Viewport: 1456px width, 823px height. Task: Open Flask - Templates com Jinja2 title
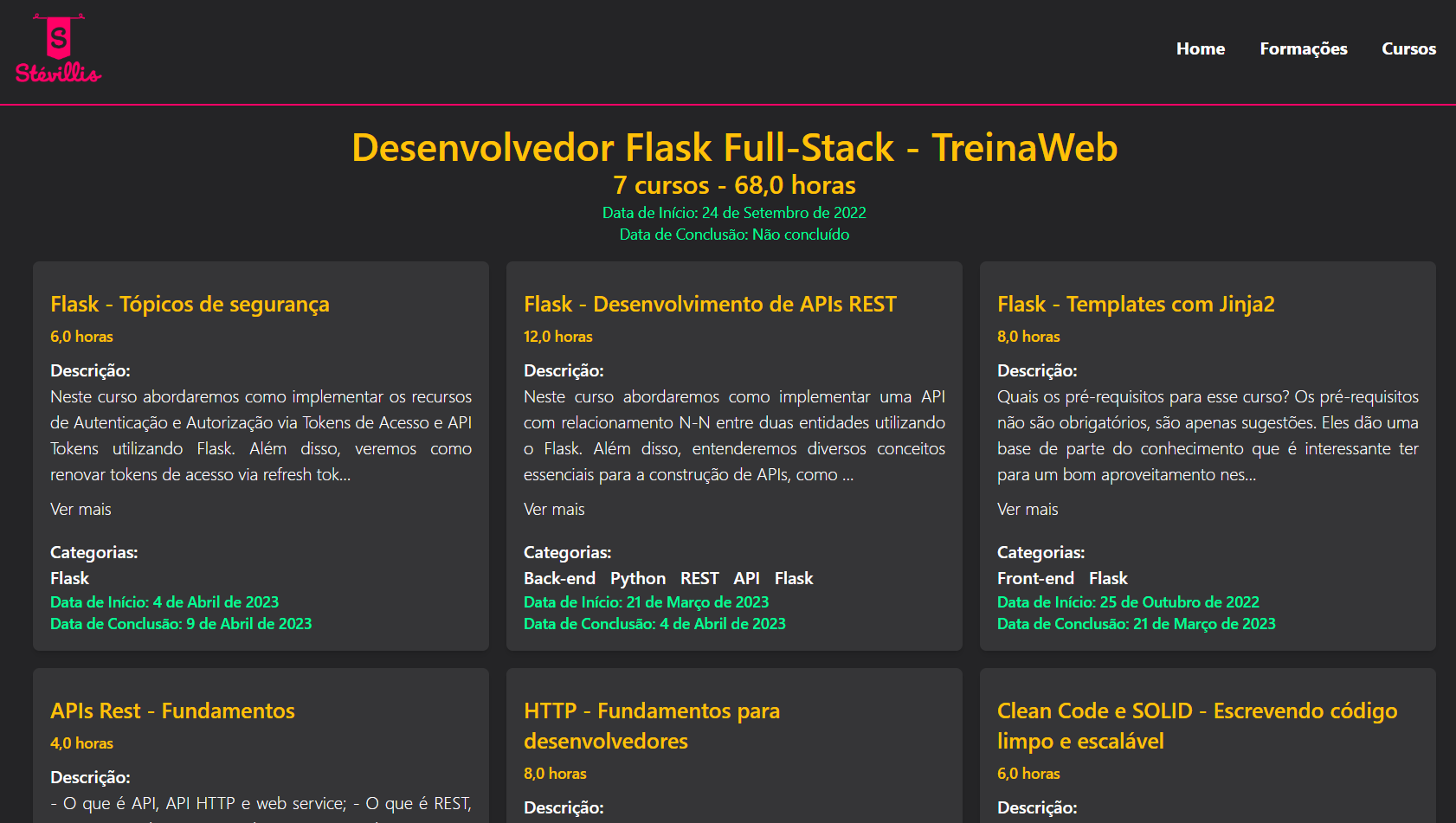tap(1136, 305)
